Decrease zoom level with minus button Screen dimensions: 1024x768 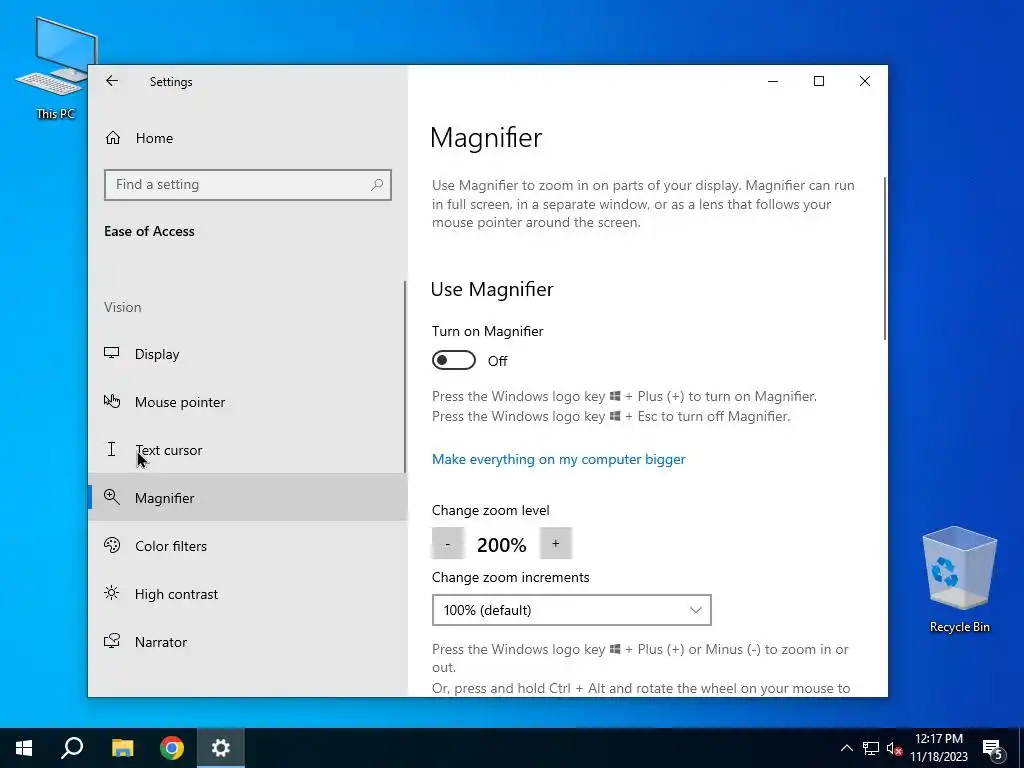(x=448, y=543)
